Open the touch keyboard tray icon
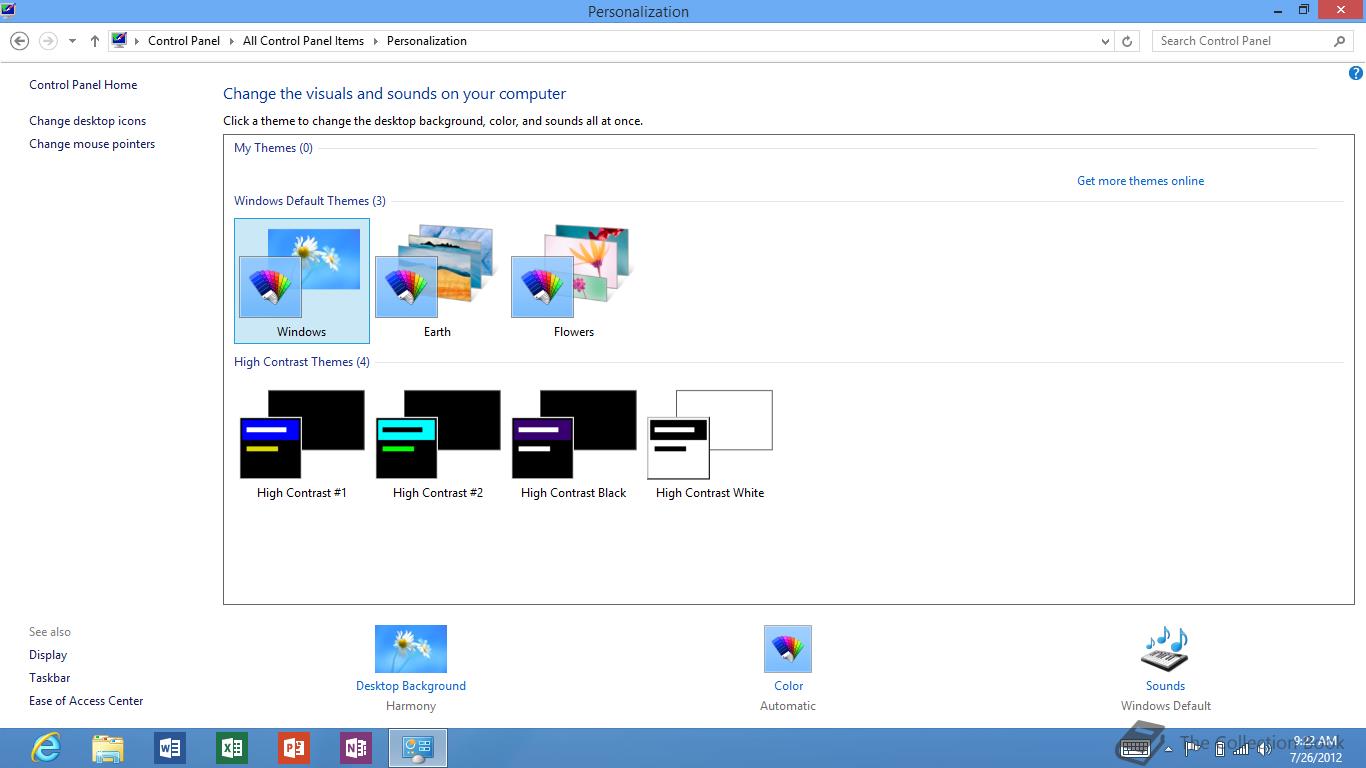 pyautogui.click(x=1137, y=748)
